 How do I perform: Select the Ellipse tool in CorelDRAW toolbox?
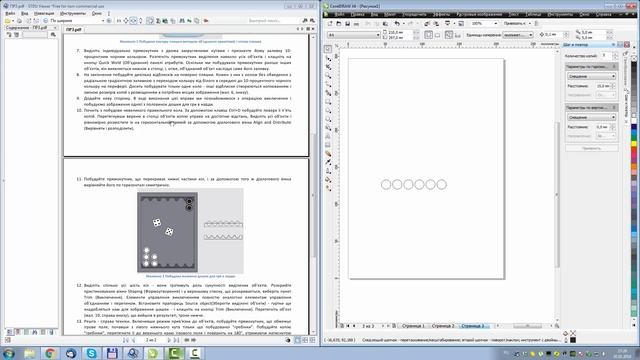(x=328, y=110)
